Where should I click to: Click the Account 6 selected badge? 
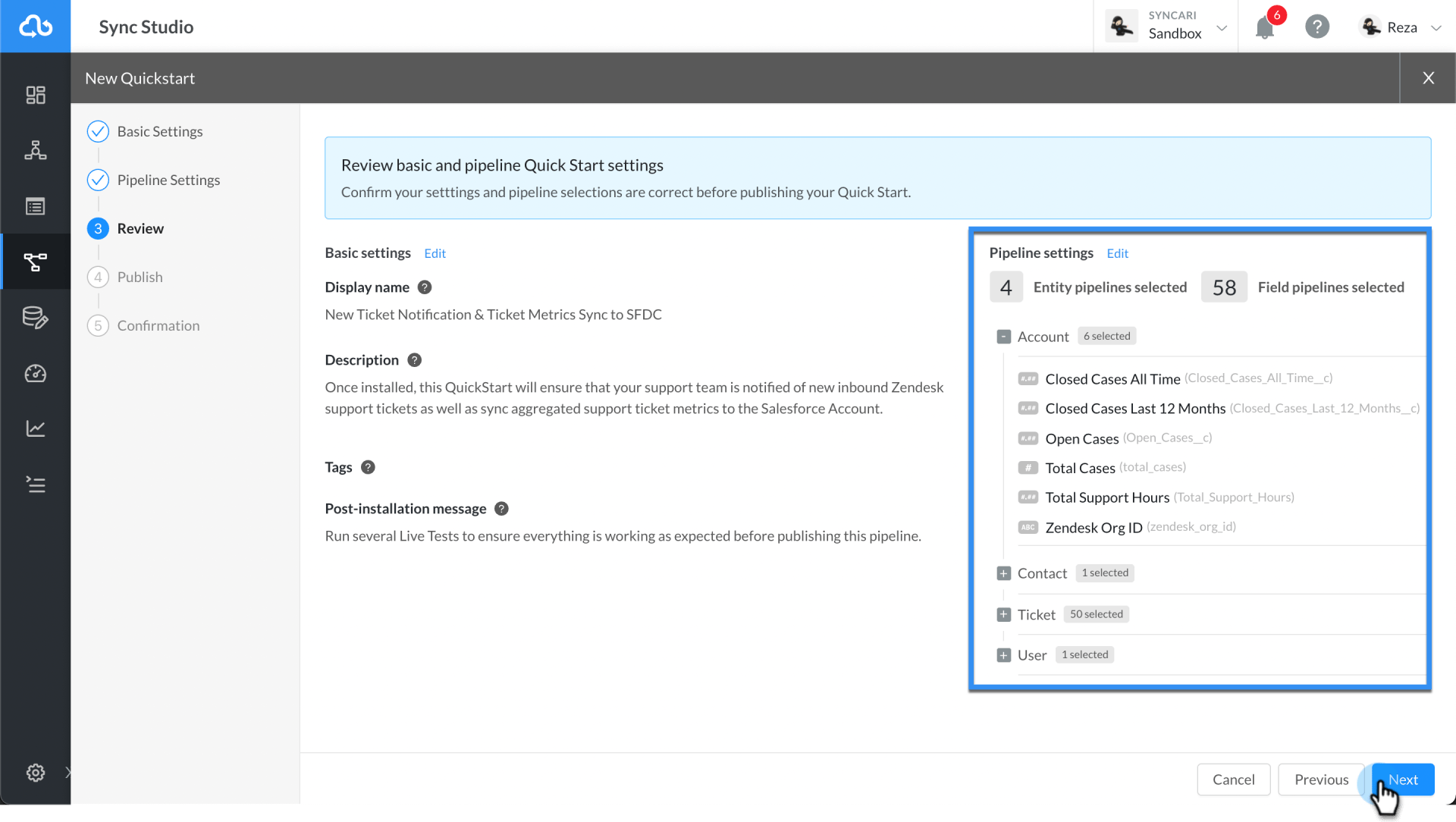pyautogui.click(x=1106, y=336)
